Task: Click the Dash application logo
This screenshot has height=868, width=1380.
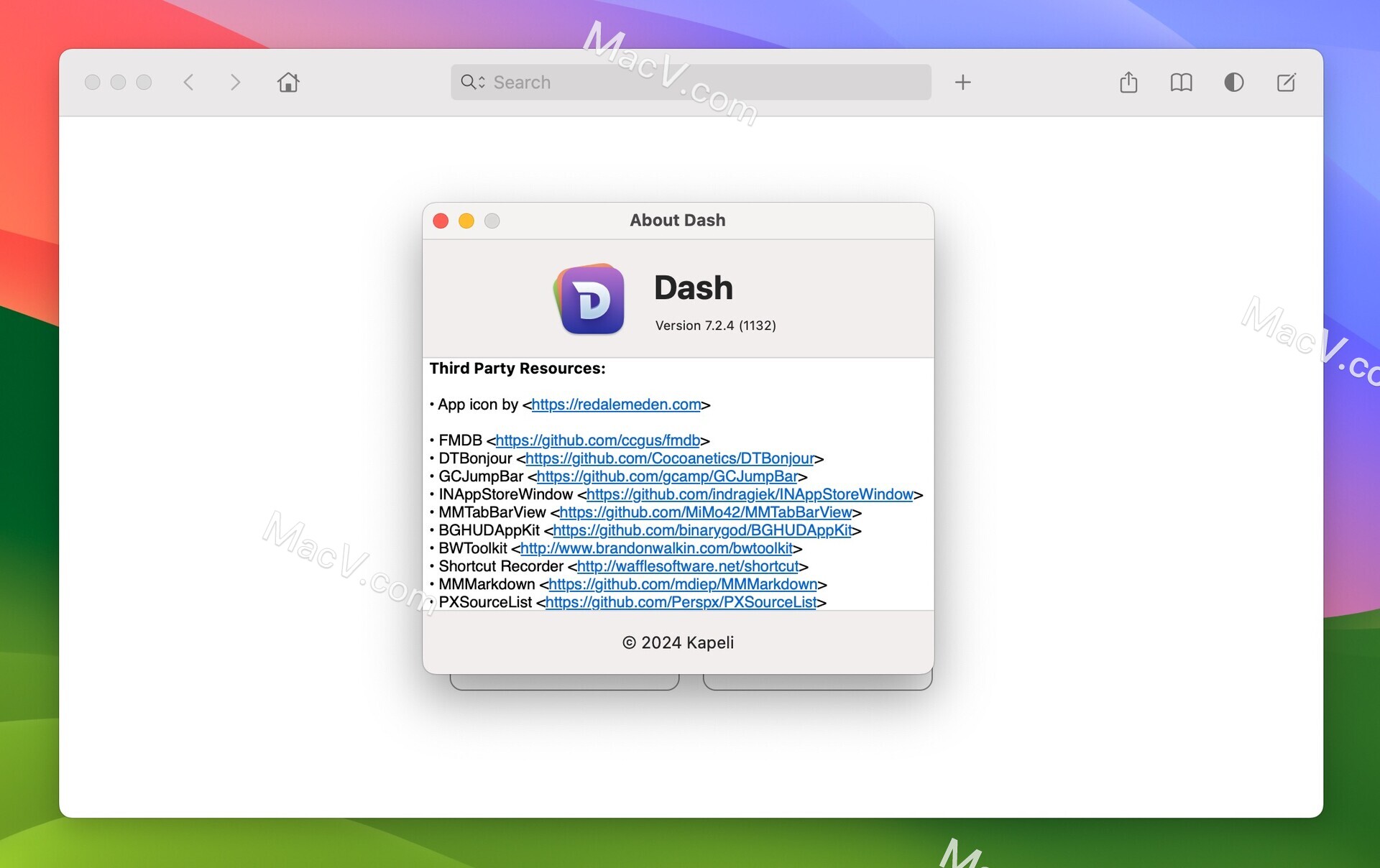Action: 589,300
